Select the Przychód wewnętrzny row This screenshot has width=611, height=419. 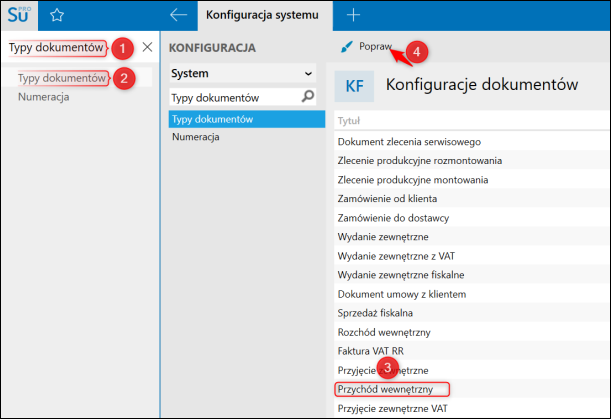(x=391, y=388)
